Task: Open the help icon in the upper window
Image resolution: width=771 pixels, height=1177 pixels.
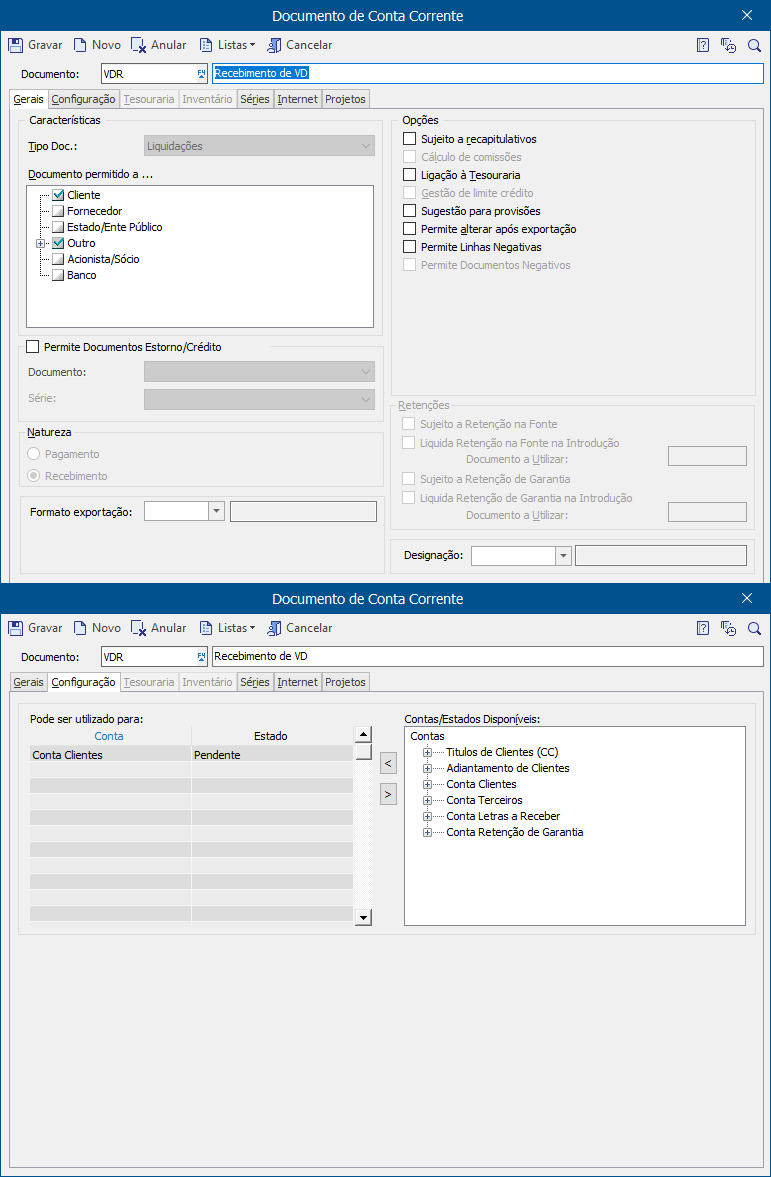Action: pos(703,45)
